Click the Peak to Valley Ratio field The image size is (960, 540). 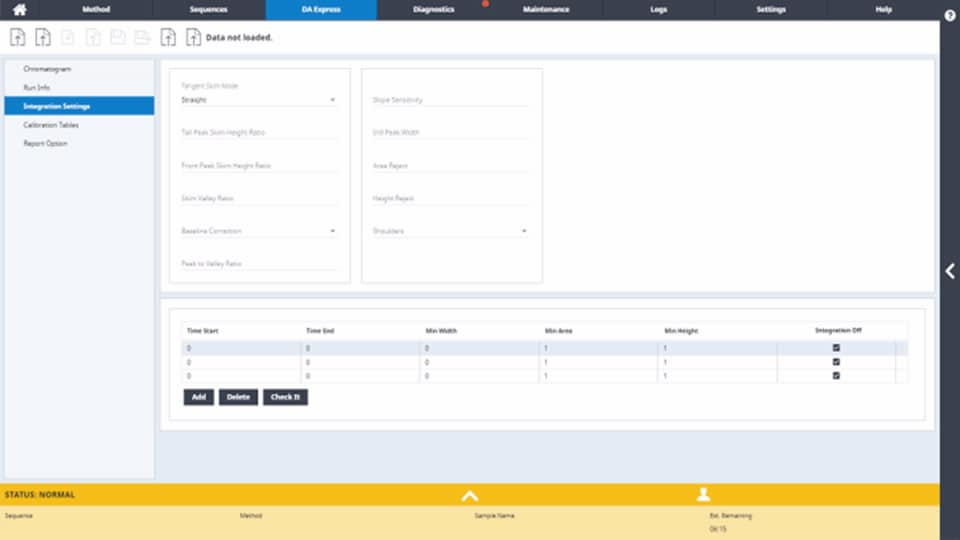[259, 264]
